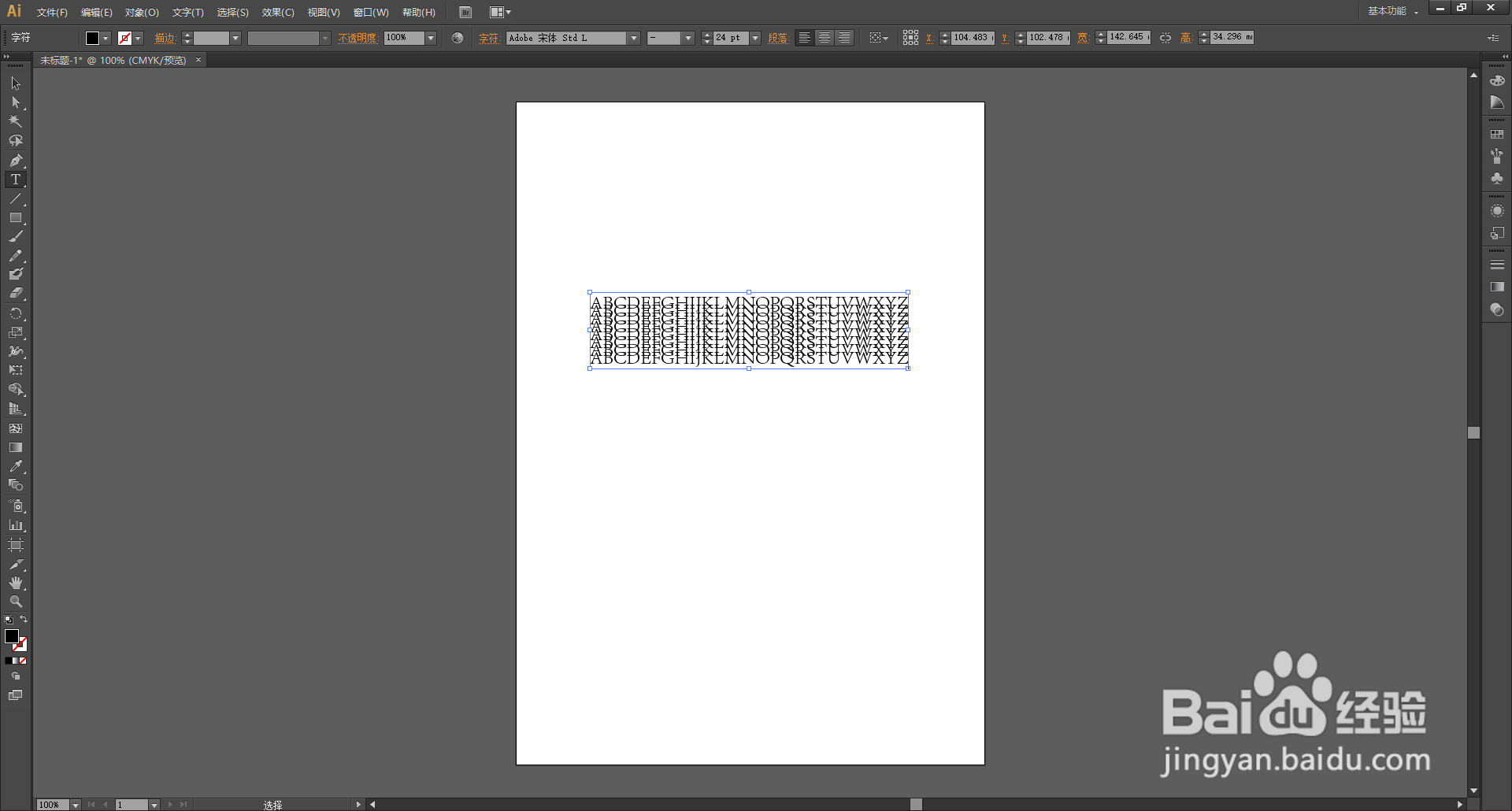Select the Selection (black arrow) tool

click(16, 83)
